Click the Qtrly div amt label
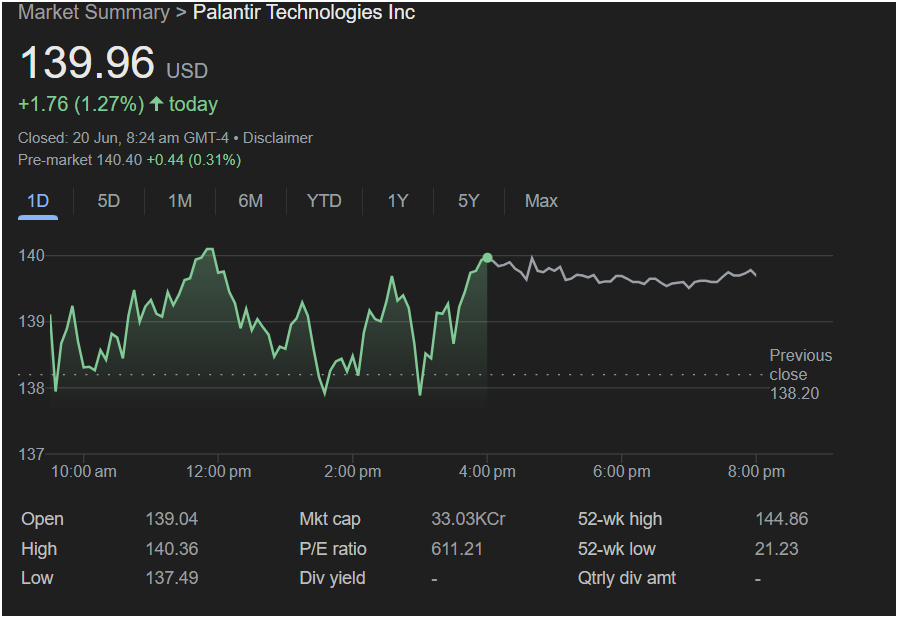 point(627,578)
